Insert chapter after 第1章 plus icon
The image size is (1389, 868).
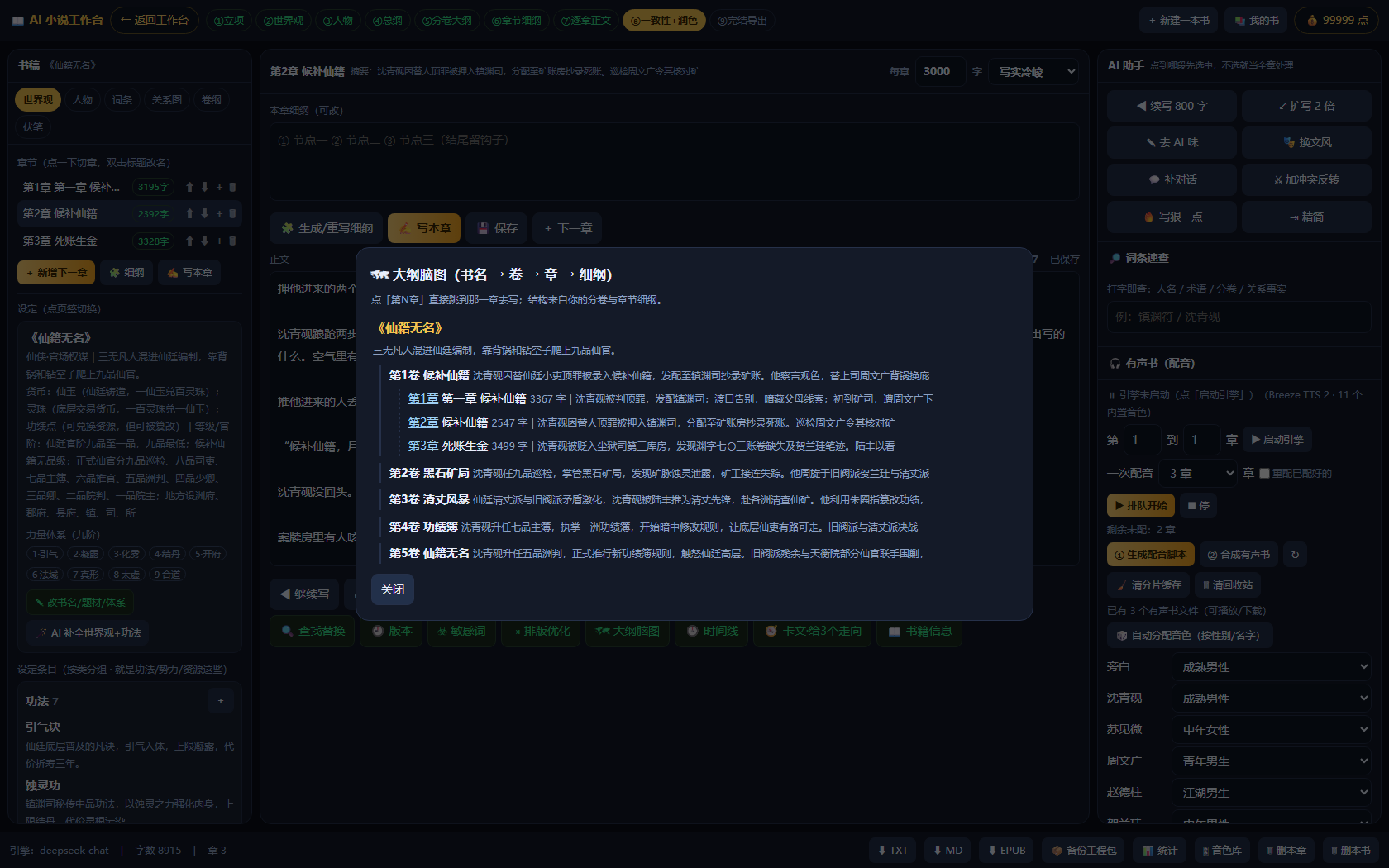coord(219,187)
